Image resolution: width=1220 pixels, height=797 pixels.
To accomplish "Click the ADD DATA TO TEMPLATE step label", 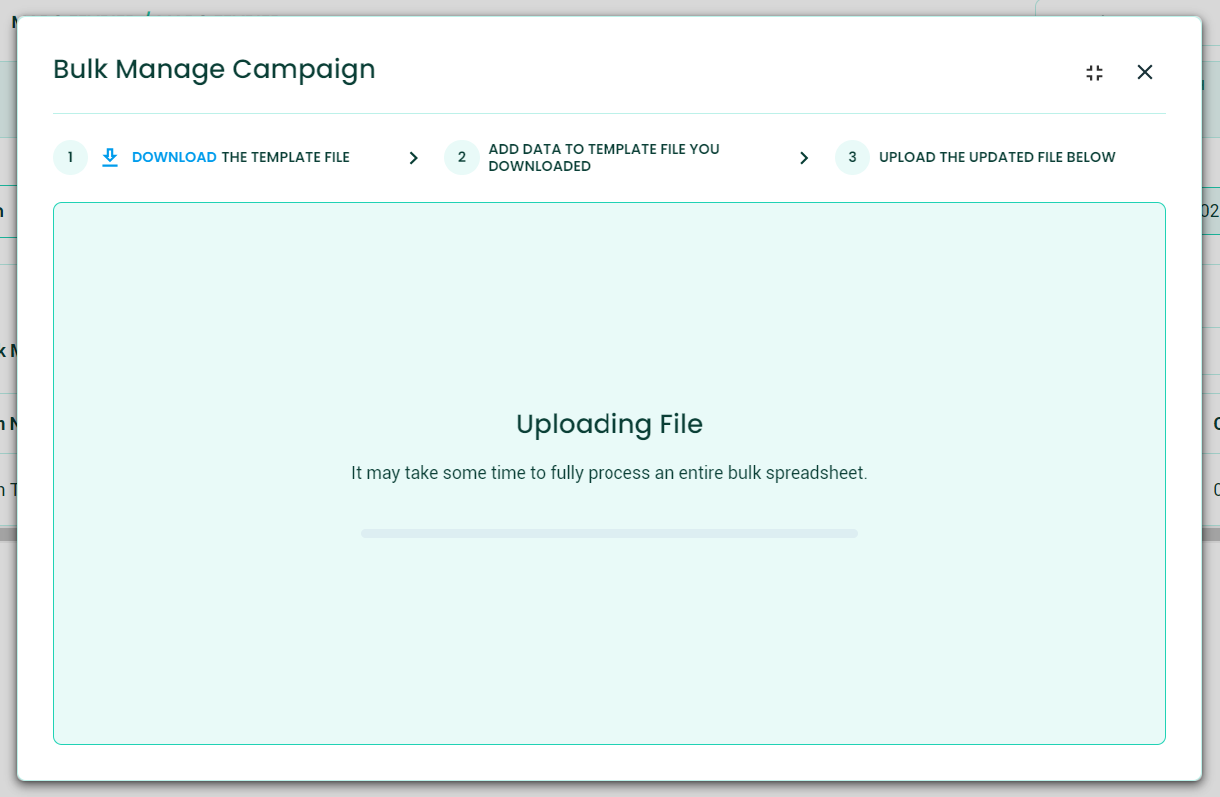I will (603, 157).
